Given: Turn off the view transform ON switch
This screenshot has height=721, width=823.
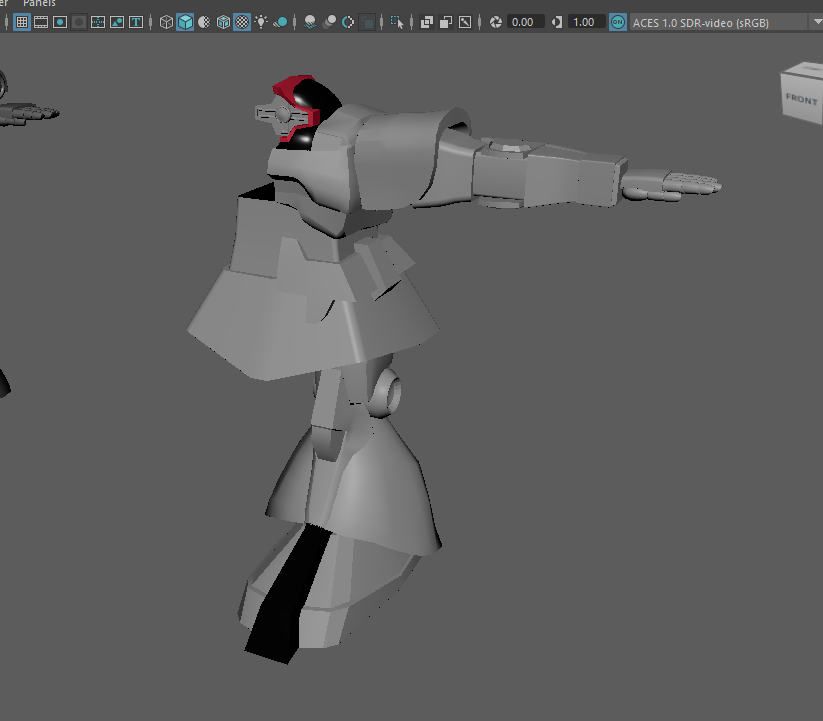Looking at the screenshot, I should pyautogui.click(x=618, y=22).
